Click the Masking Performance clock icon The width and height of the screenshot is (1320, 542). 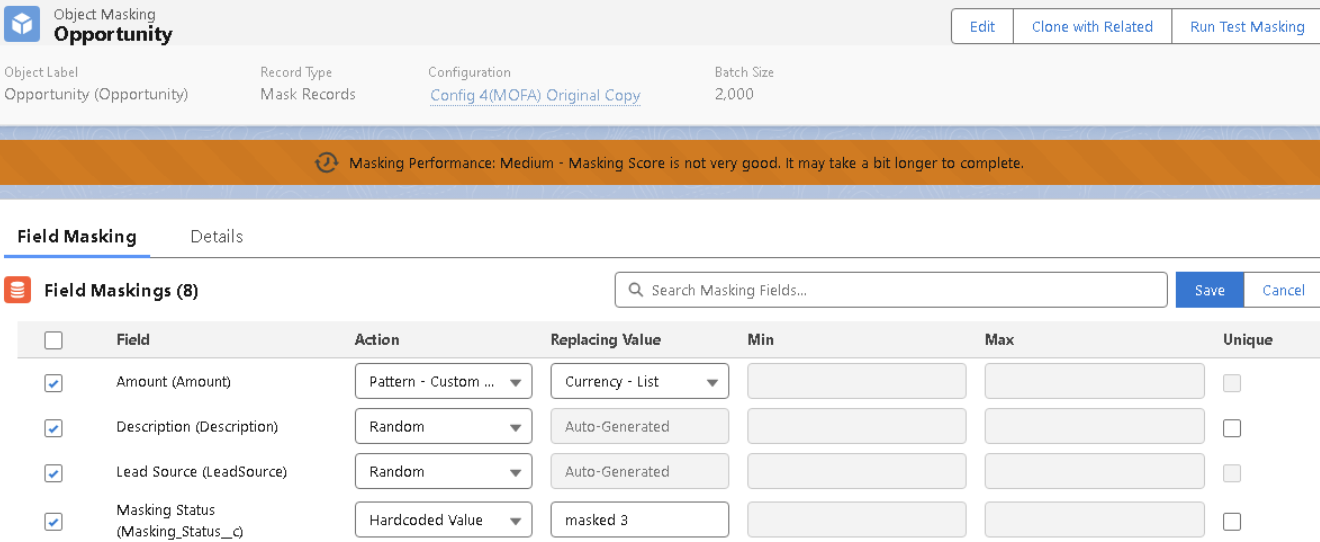[x=326, y=162]
